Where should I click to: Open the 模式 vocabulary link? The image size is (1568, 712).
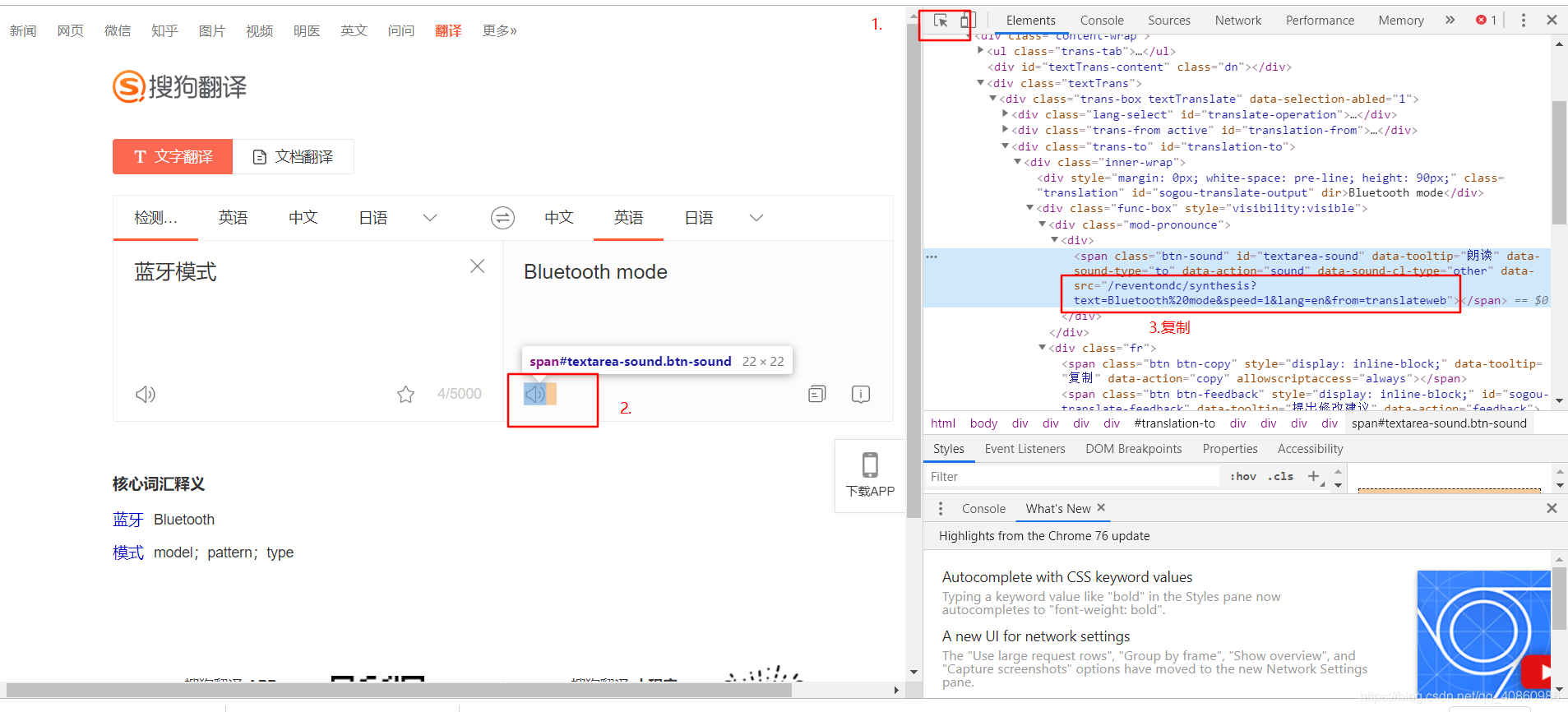pos(128,552)
